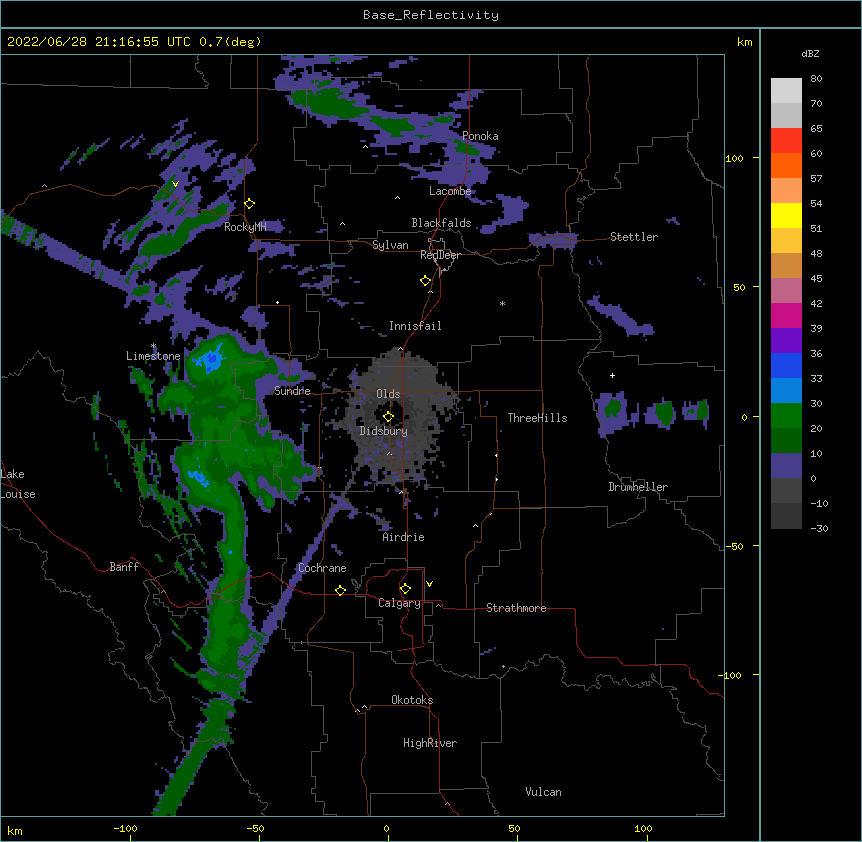
Task: Pick the lightest gray 70-80 dBZ swatch
Action: (x=786, y=91)
